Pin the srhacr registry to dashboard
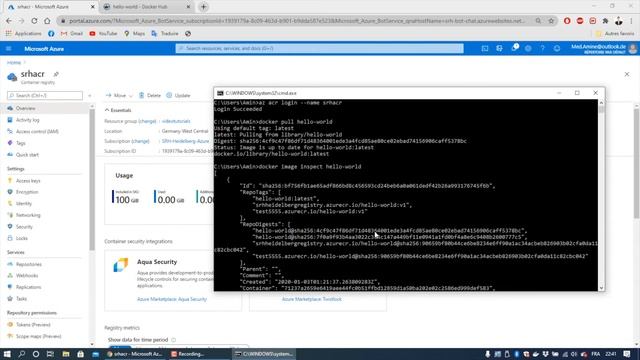Screen dimensions: 640x360 click(56, 74)
